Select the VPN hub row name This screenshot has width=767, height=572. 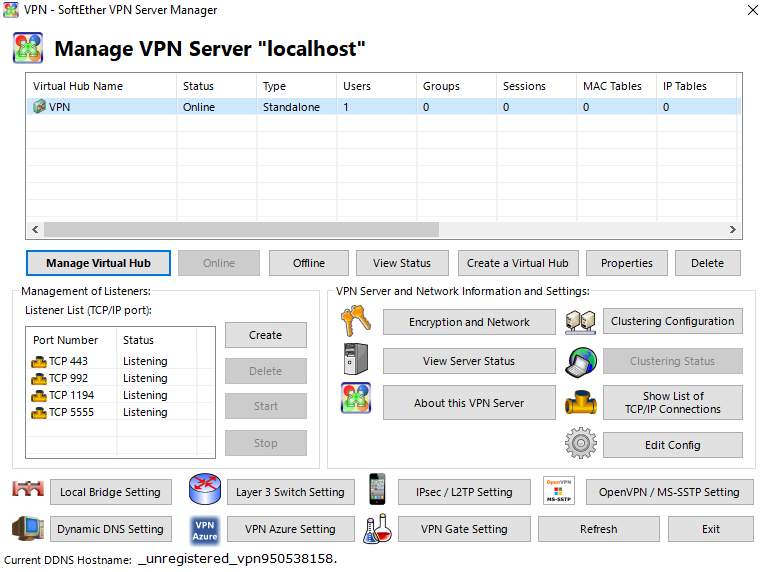pyautogui.click(x=59, y=107)
